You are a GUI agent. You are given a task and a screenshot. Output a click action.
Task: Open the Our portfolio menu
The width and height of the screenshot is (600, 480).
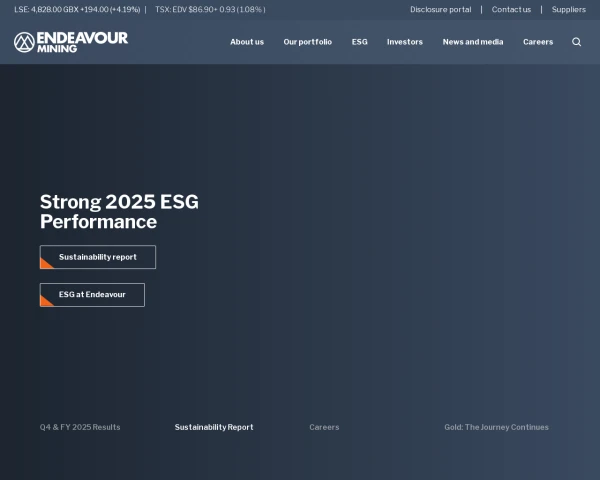pyautogui.click(x=308, y=42)
